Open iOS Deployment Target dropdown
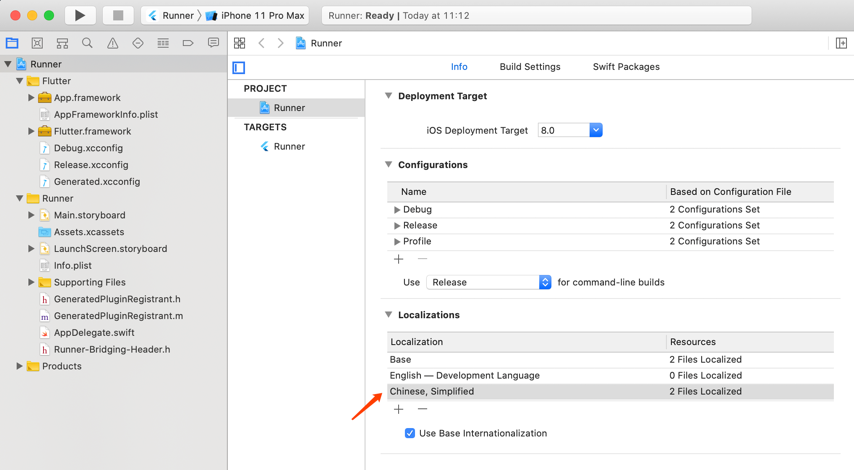The width and height of the screenshot is (854, 470). point(596,130)
